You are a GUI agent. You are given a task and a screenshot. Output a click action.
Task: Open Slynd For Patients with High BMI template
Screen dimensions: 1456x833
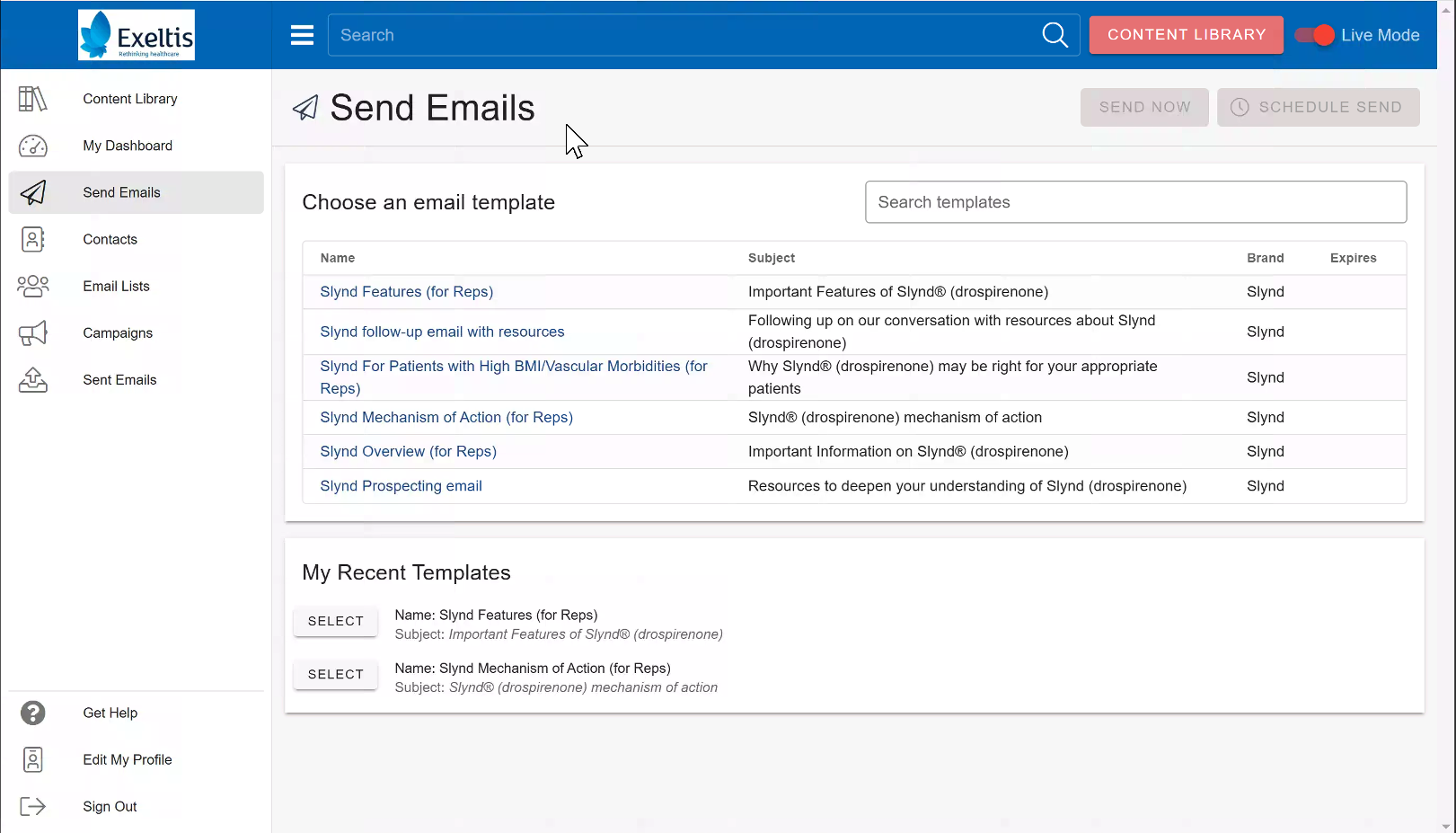[514, 377]
